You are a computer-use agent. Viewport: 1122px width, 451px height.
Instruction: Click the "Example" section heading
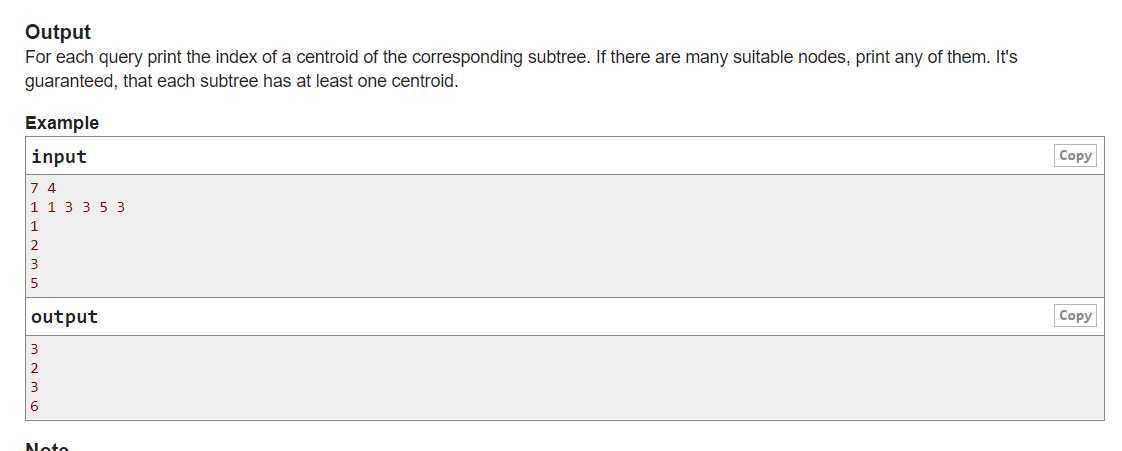pyautogui.click(x=62, y=123)
